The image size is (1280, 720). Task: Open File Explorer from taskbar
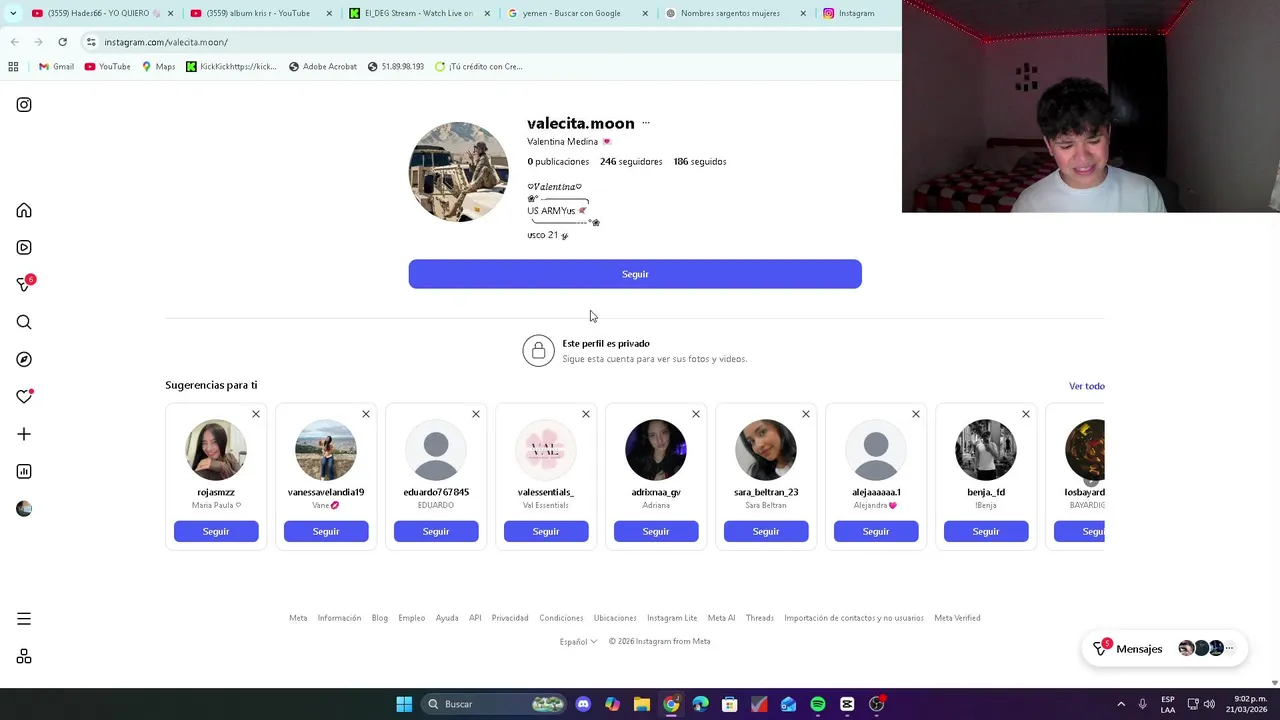click(x=642, y=704)
